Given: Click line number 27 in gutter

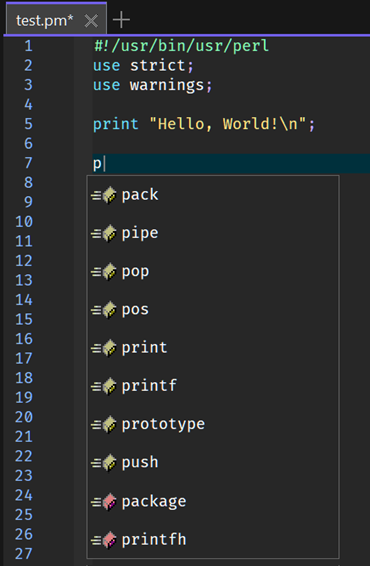Looking at the screenshot, I should [24, 554].
